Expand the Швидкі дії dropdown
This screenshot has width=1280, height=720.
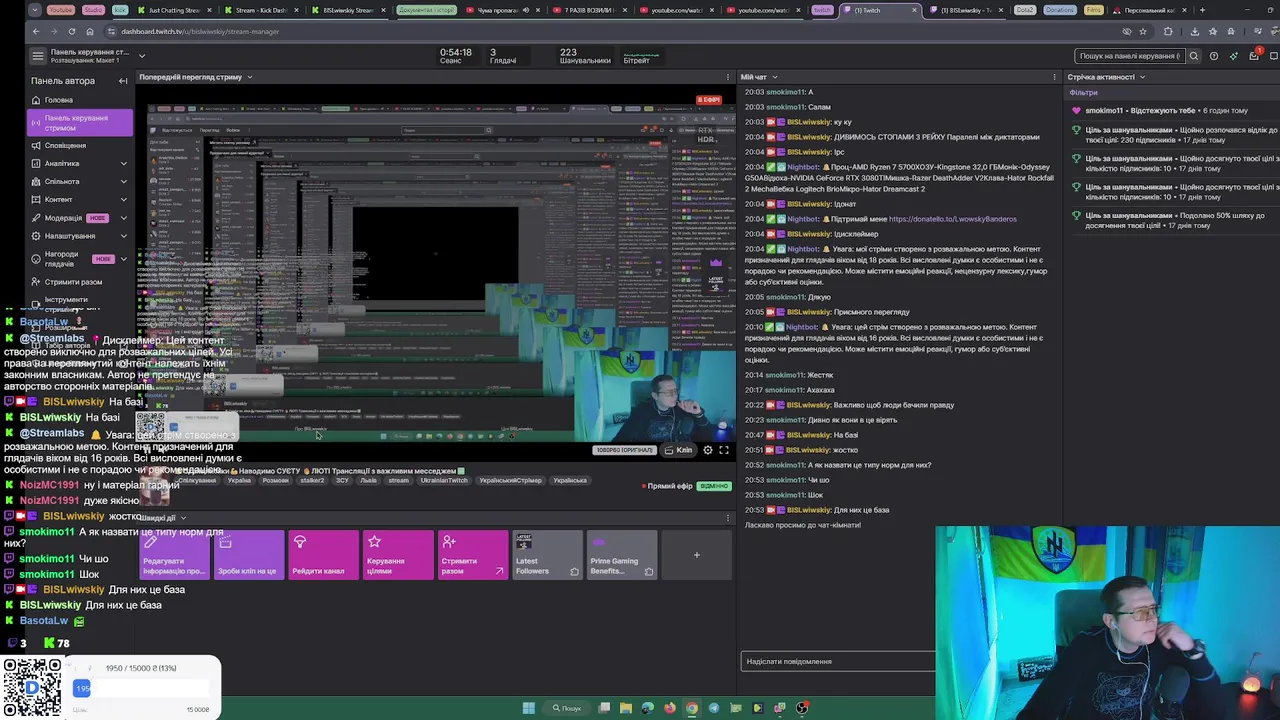tap(183, 518)
